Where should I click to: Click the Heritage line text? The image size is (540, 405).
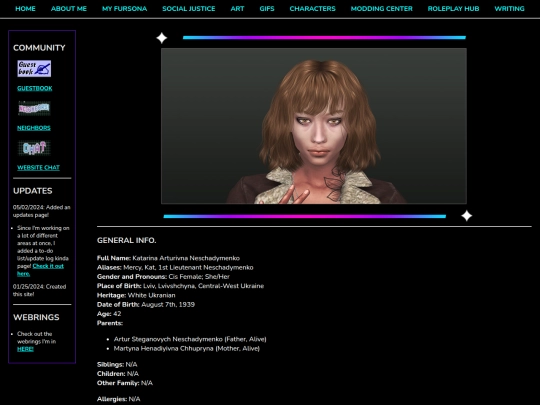[136, 295]
